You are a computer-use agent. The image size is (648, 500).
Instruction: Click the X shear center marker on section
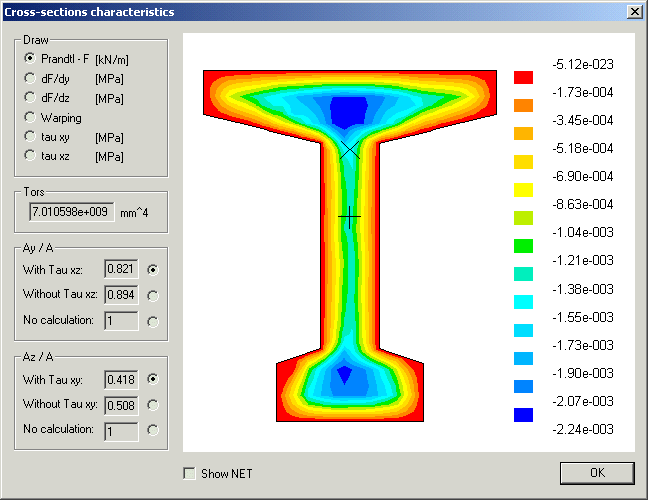pos(348,149)
